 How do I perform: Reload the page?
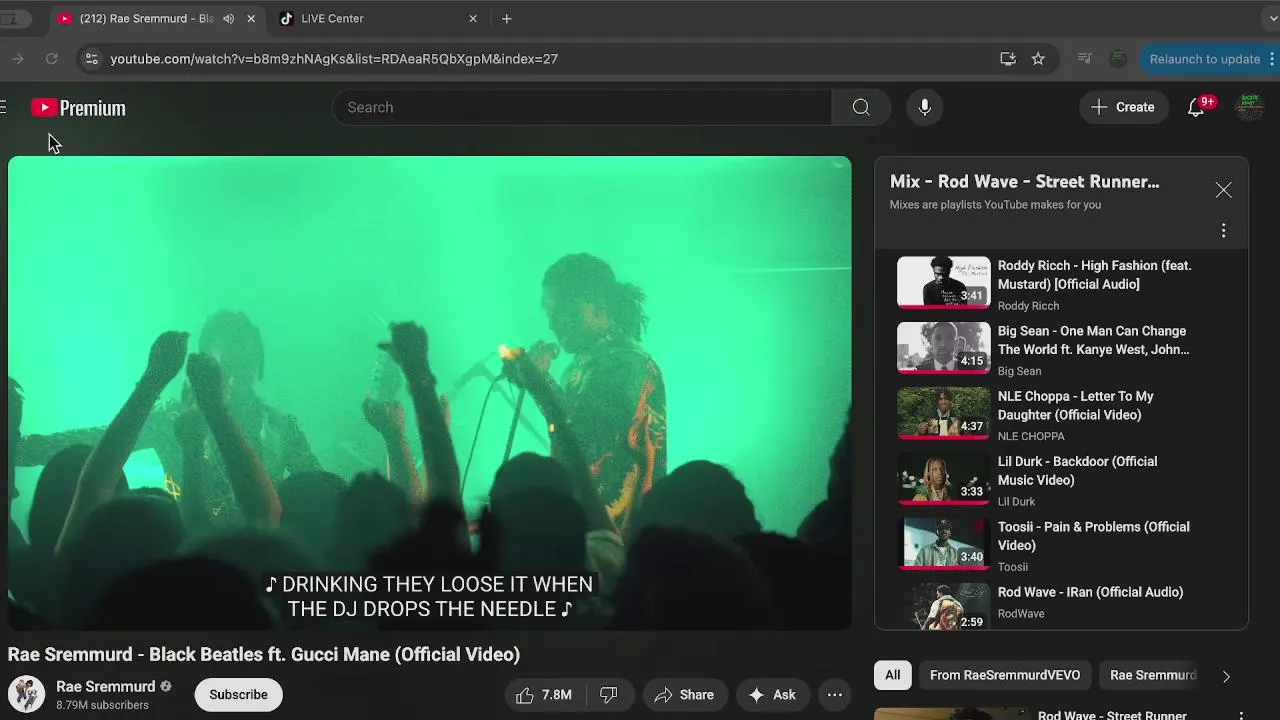tap(52, 59)
